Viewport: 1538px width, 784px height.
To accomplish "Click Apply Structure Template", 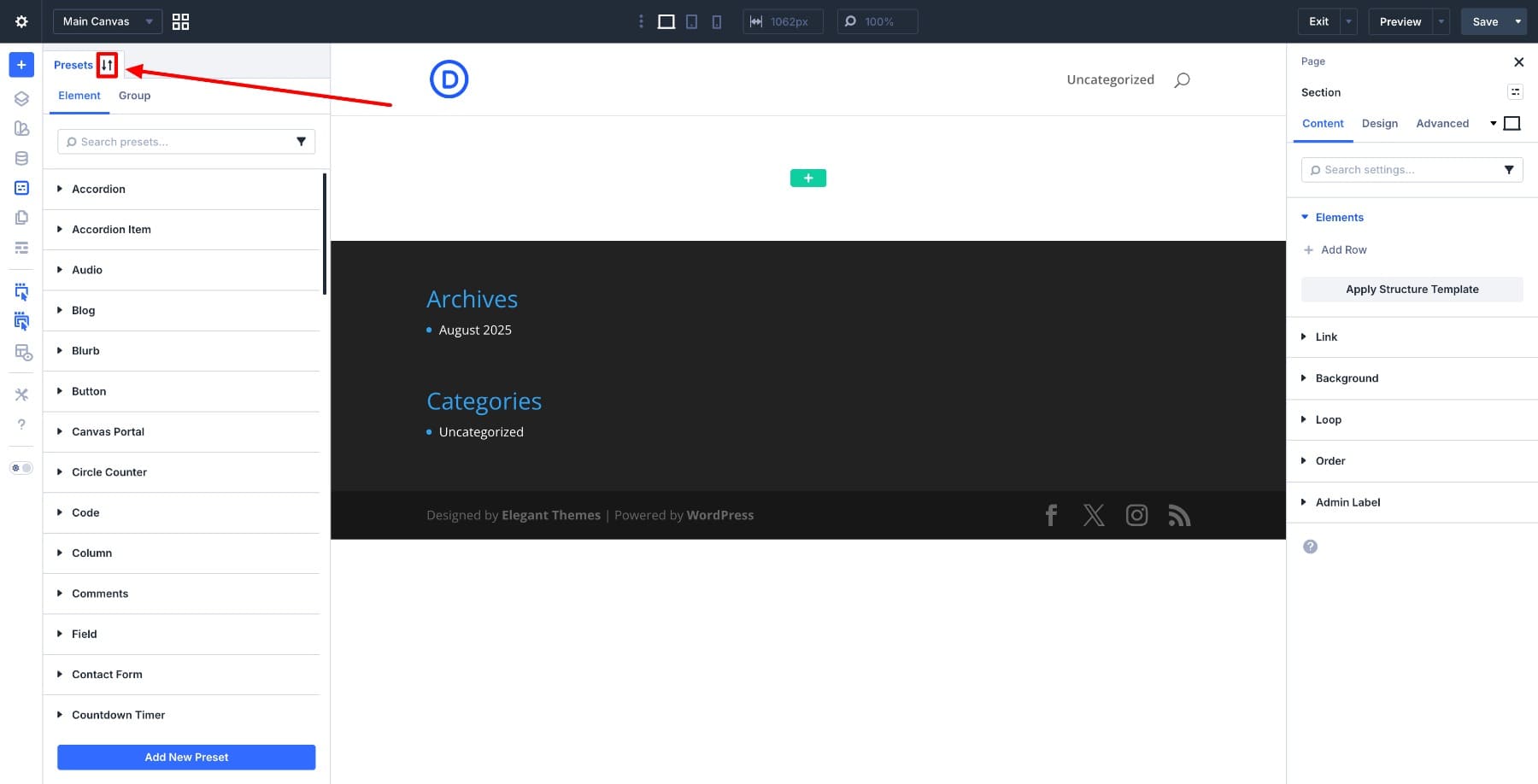I will [1412, 289].
